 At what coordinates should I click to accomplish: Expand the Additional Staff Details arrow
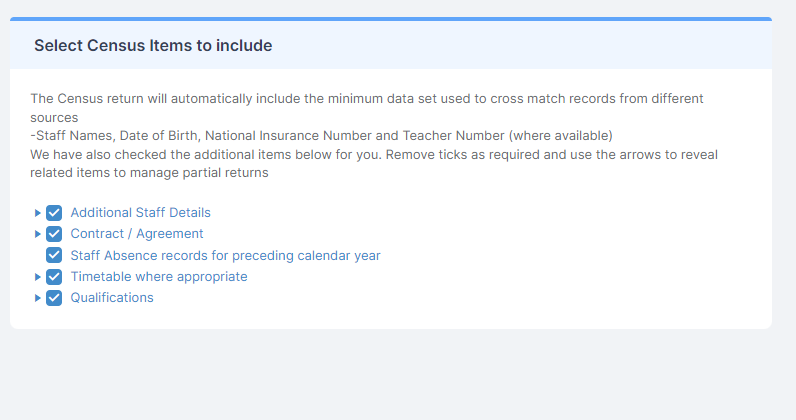pos(37,213)
